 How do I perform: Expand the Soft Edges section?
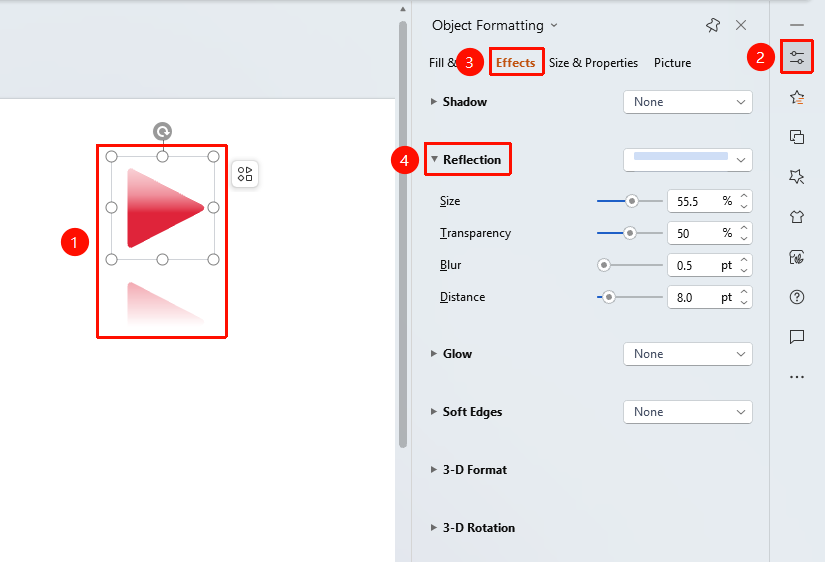tap(434, 412)
